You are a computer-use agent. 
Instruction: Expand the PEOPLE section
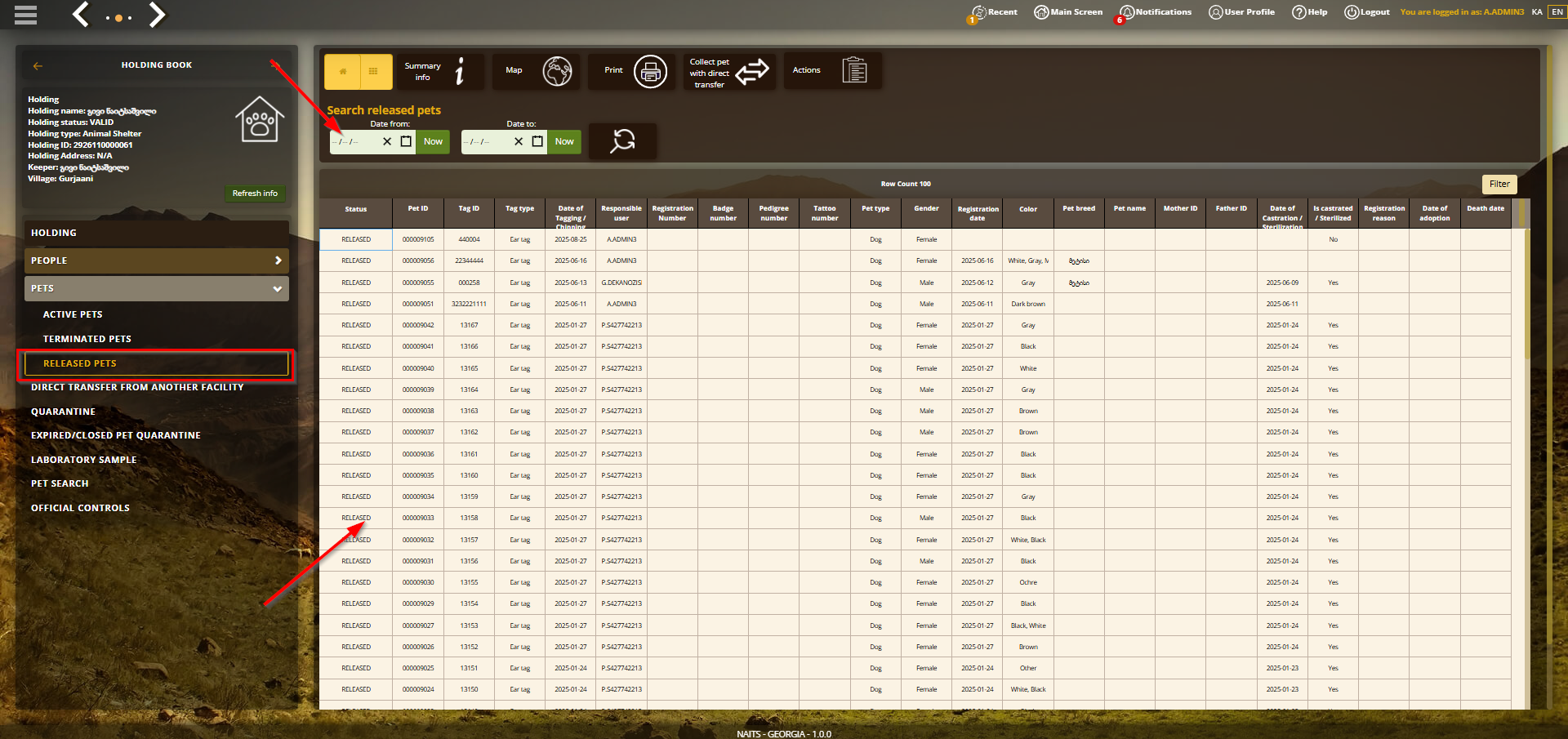(x=157, y=260)
